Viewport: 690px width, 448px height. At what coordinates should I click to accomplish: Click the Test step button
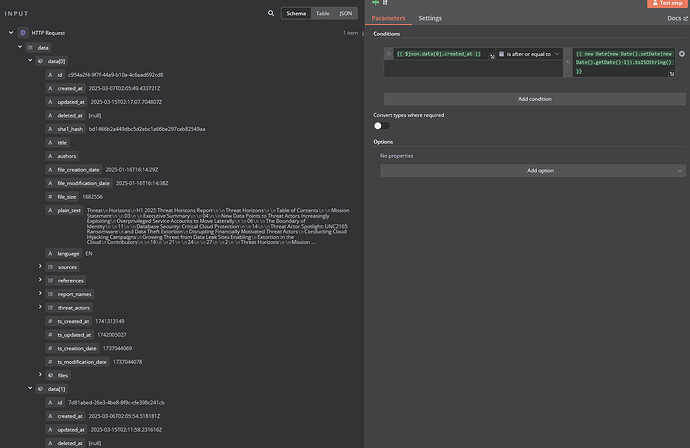pyautogui.click(x=667, y=3)
